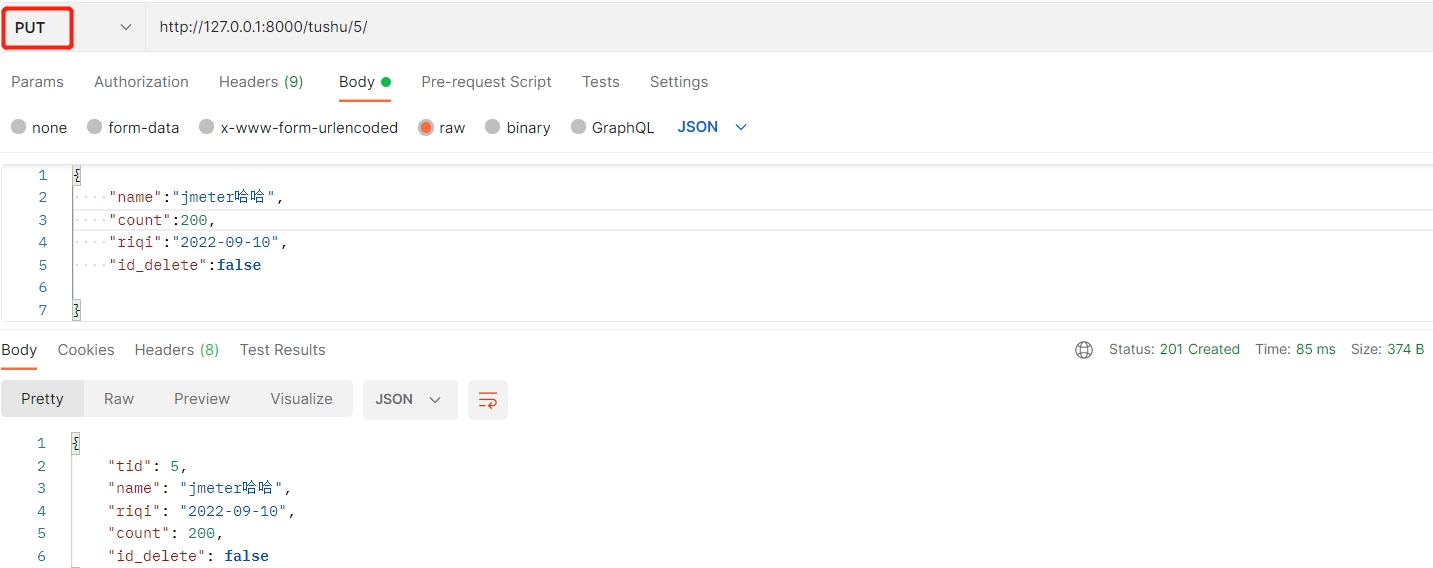Choose the x-www-form-urlencoded radio option

pyautogui.click(x=207, y=127)
